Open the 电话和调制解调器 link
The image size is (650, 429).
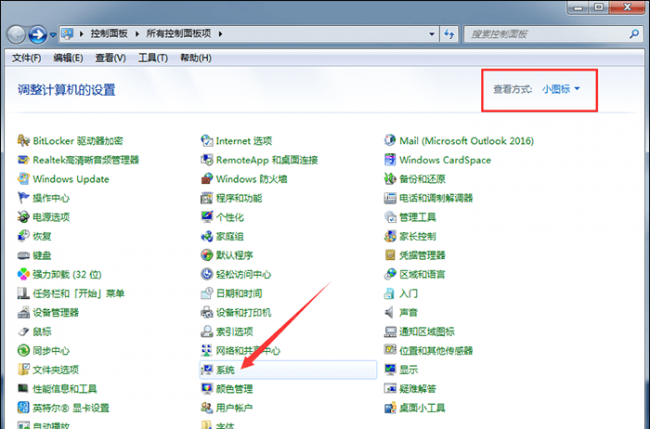pyautogui.click(x=436, y=198)
